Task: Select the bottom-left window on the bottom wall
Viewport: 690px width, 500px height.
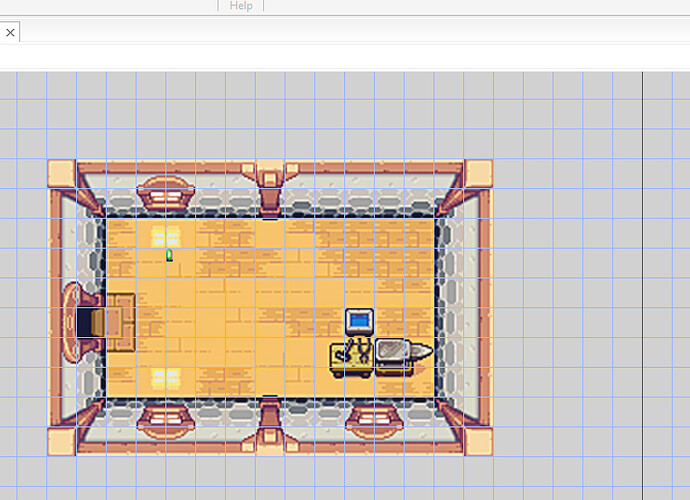Action: pyautogui.click(x=166, y=421)
